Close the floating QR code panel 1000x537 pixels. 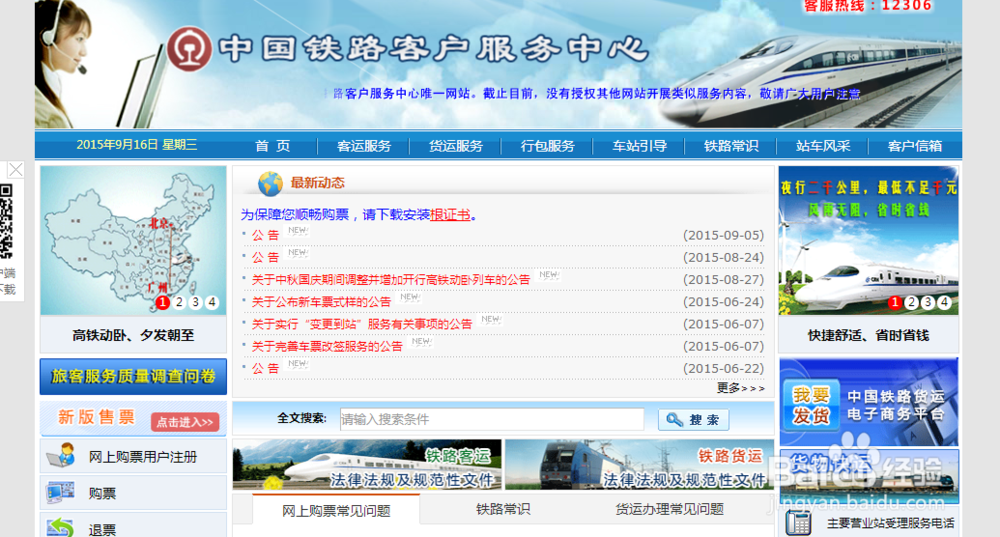tap(15, 170)
